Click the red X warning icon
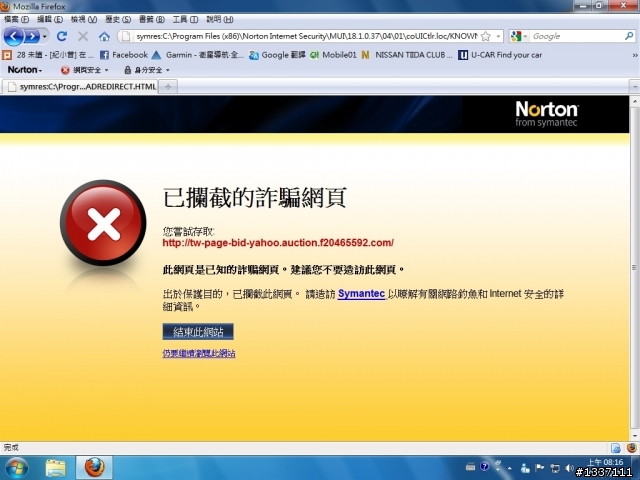This screenshot has width=640, height=480. (103, 223)
